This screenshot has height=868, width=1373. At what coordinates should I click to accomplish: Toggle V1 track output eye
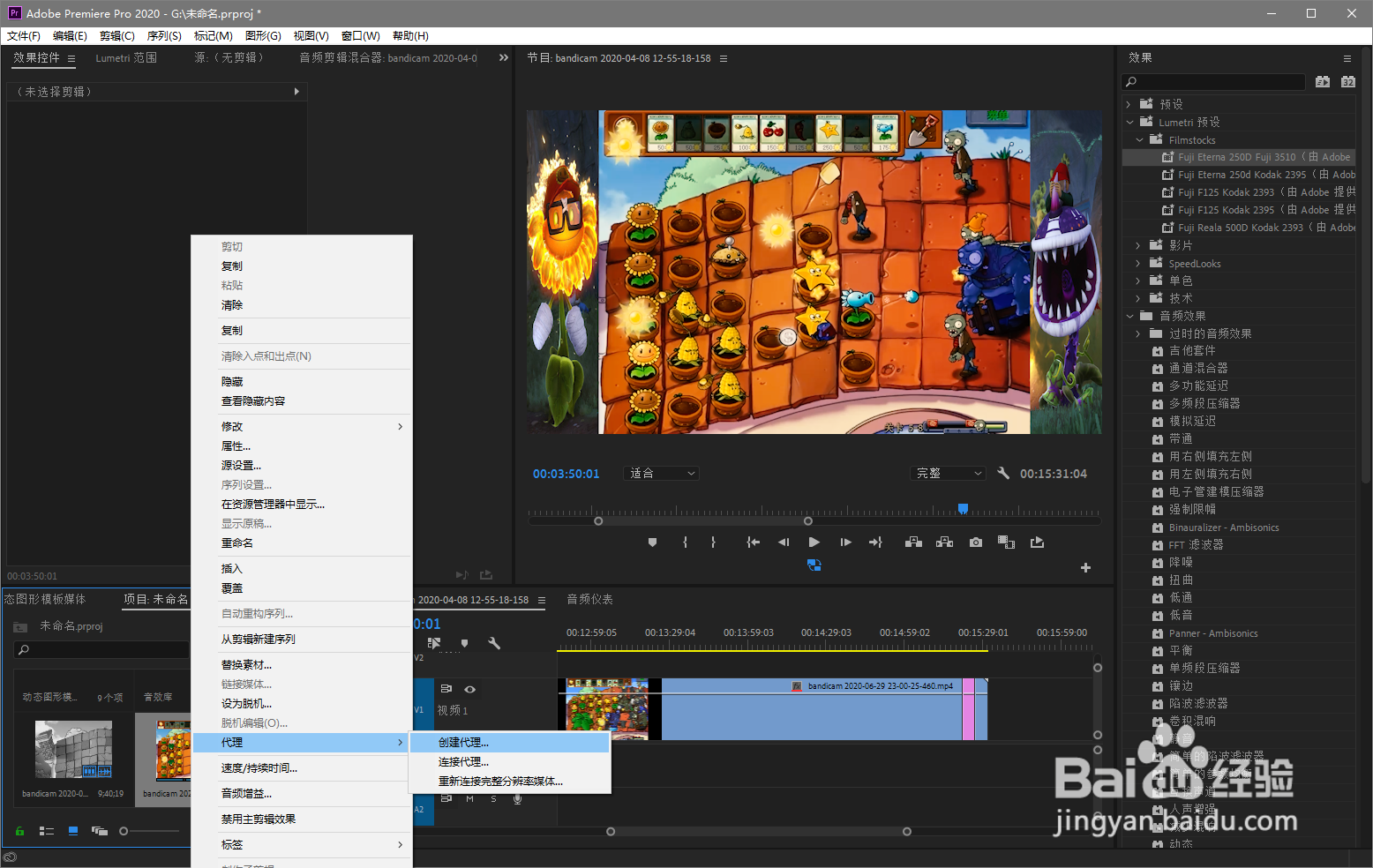click(x=470, y=689)
